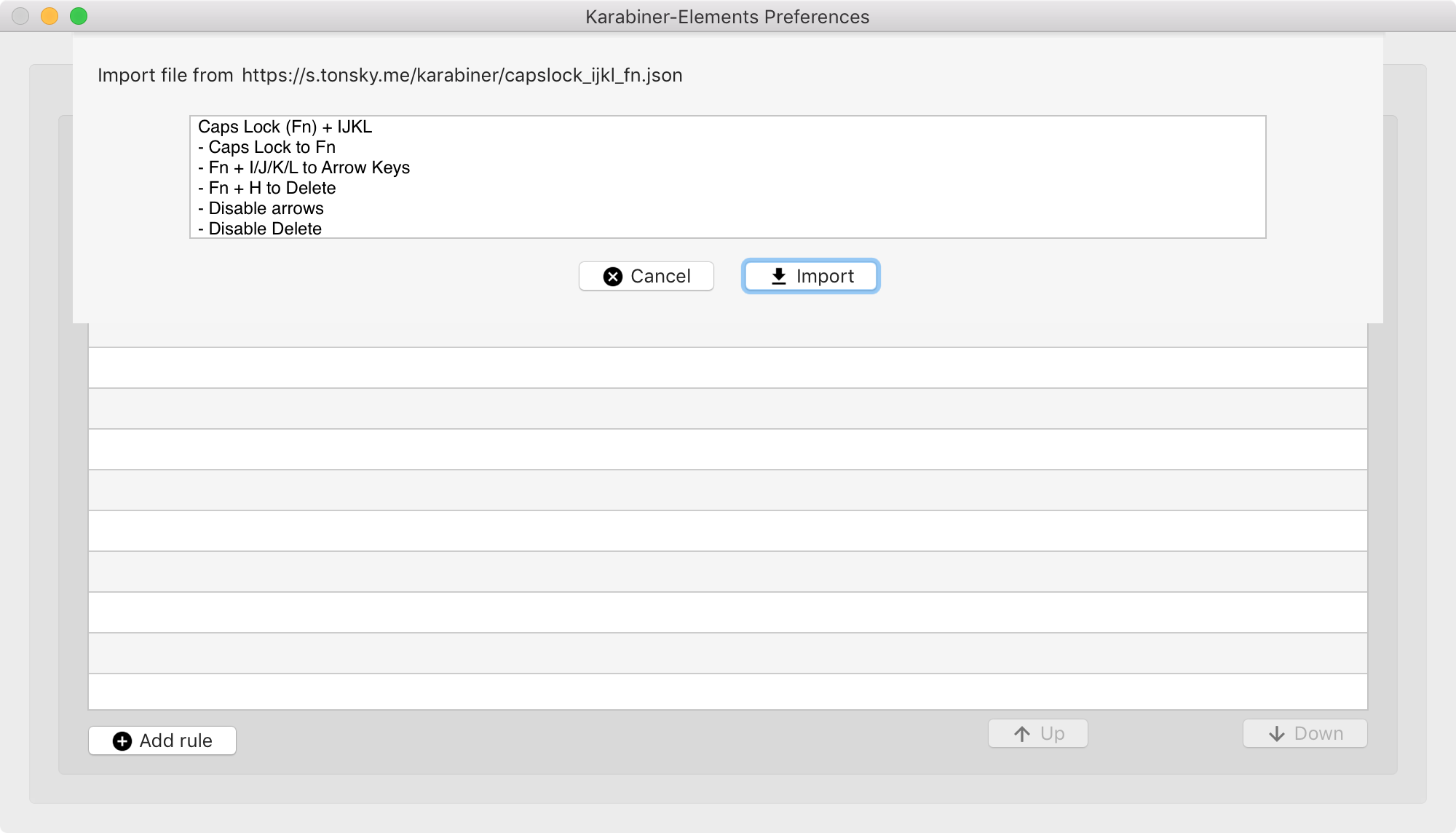Screen dimensions: 1456x833
Task: Click the upward arrow icon beside Up
Action: point(1022,734)
